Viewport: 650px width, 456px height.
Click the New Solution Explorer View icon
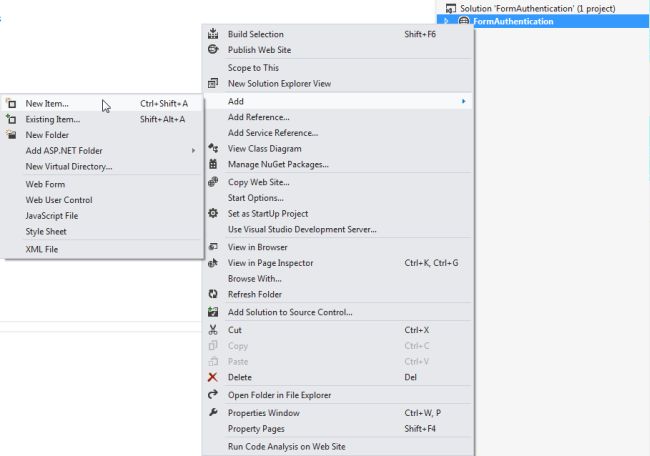click(x=212, y=84)
